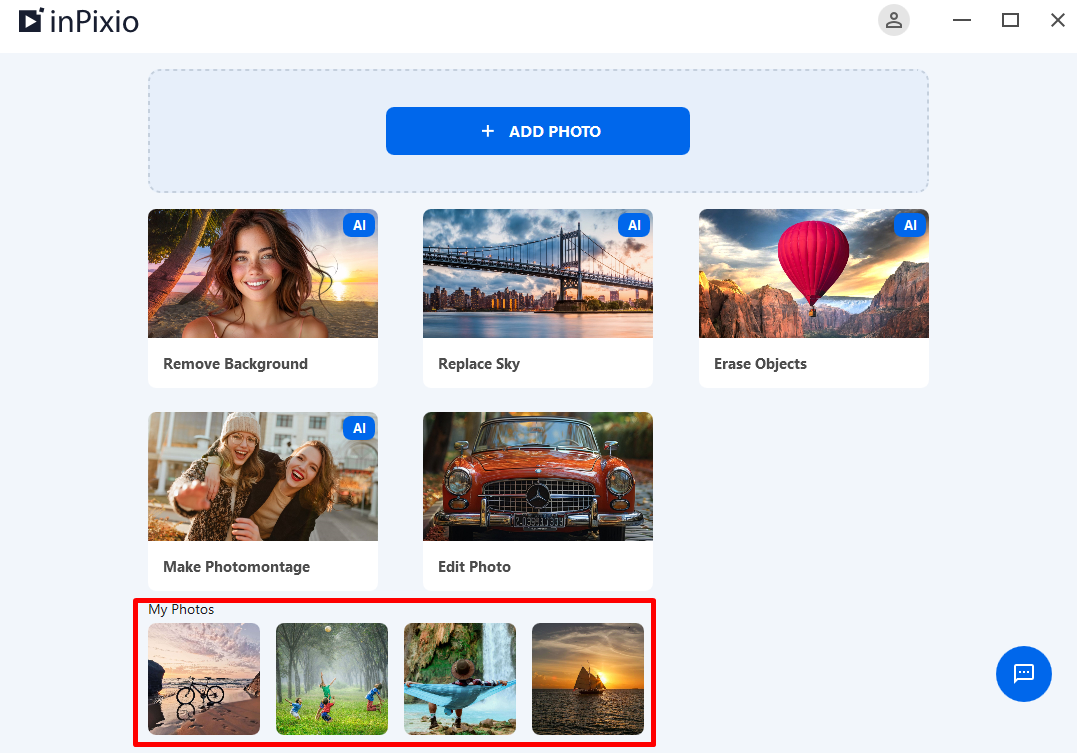
Task: Click the Remove Background label
Action: 236,363
